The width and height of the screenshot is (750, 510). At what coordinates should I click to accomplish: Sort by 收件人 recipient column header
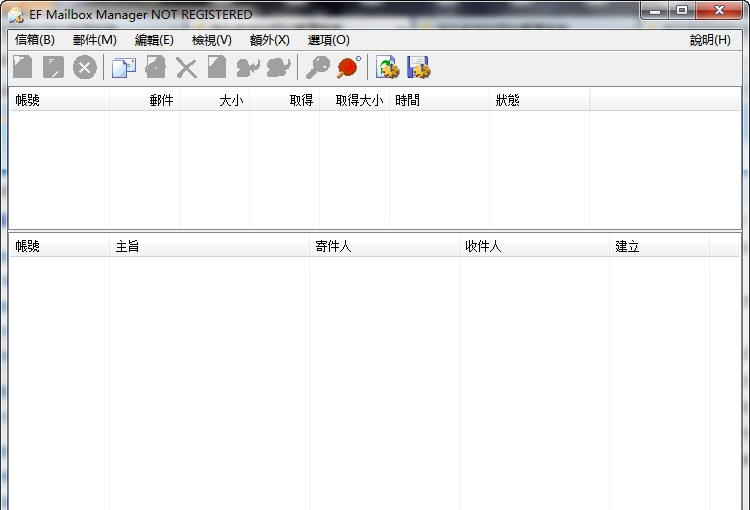coord(534,246)
